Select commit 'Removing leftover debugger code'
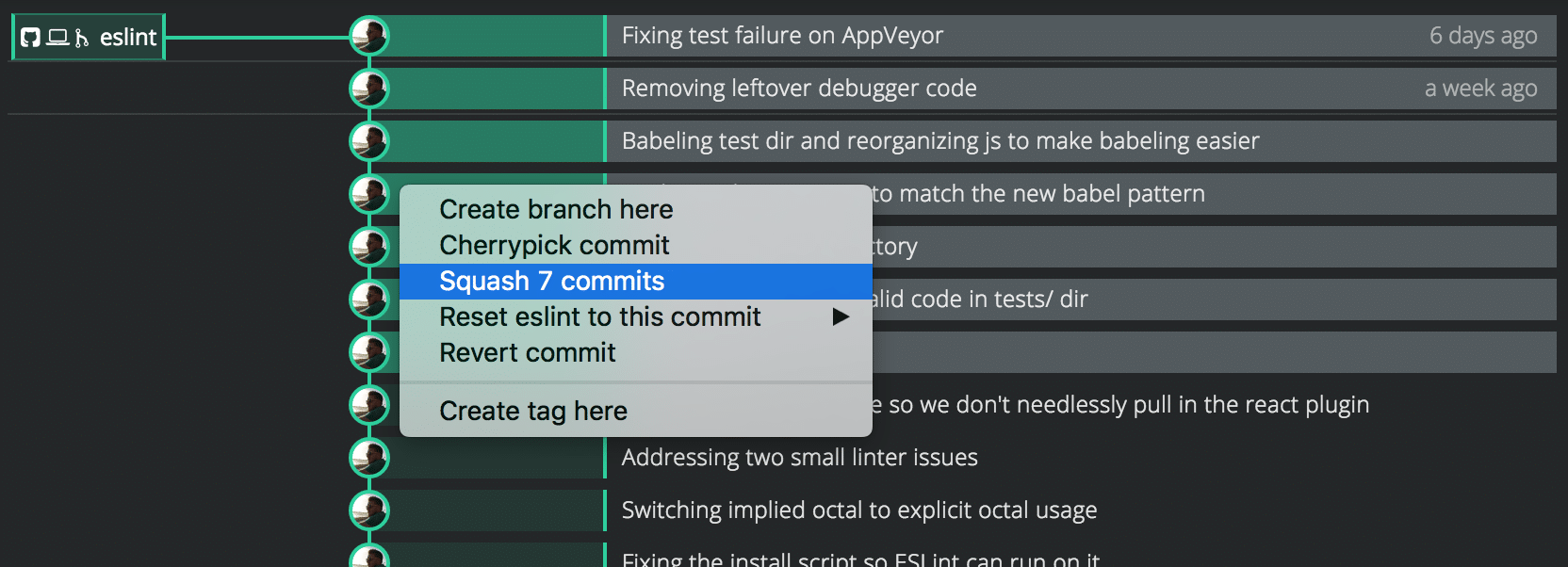The image size is (1568, 567). (x=799, y=89)
